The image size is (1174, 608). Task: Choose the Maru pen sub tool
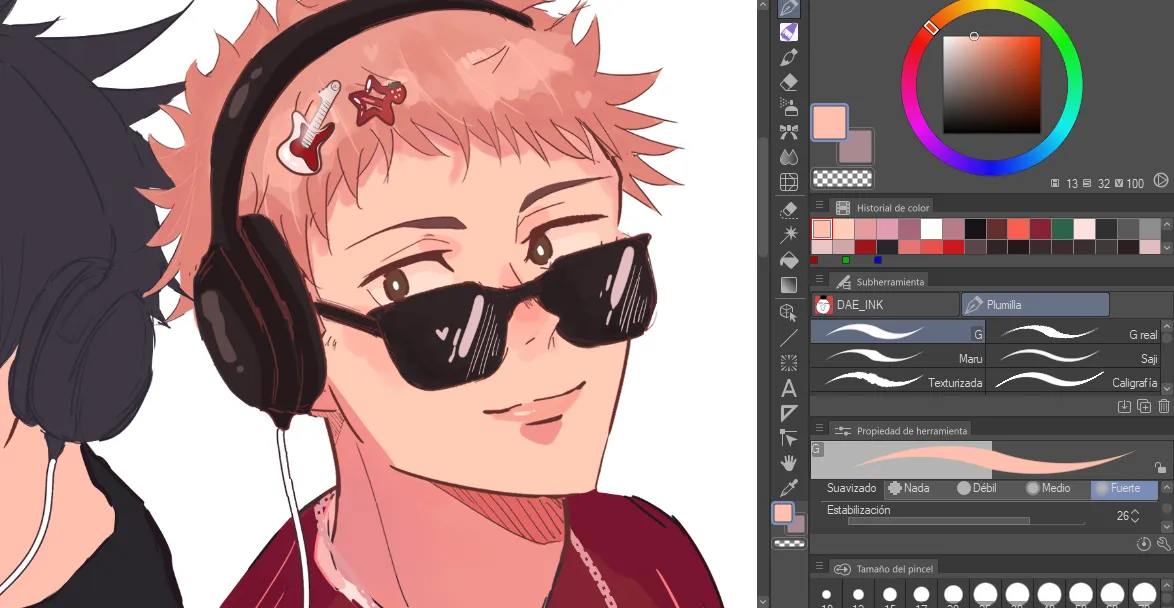[x=898, y=356]
